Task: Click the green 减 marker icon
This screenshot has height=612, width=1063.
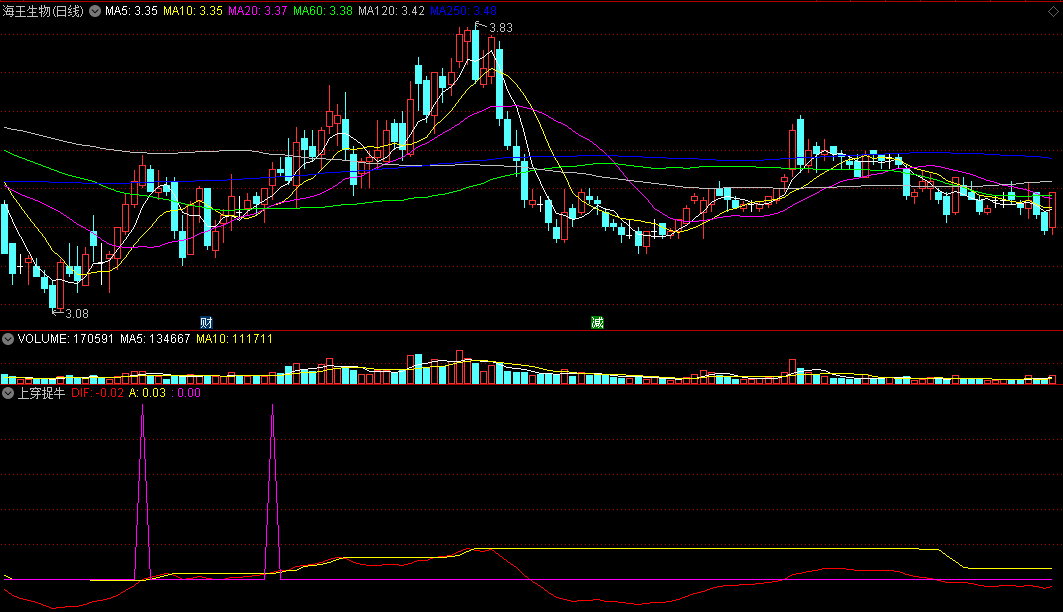Action: coord(597,323)
